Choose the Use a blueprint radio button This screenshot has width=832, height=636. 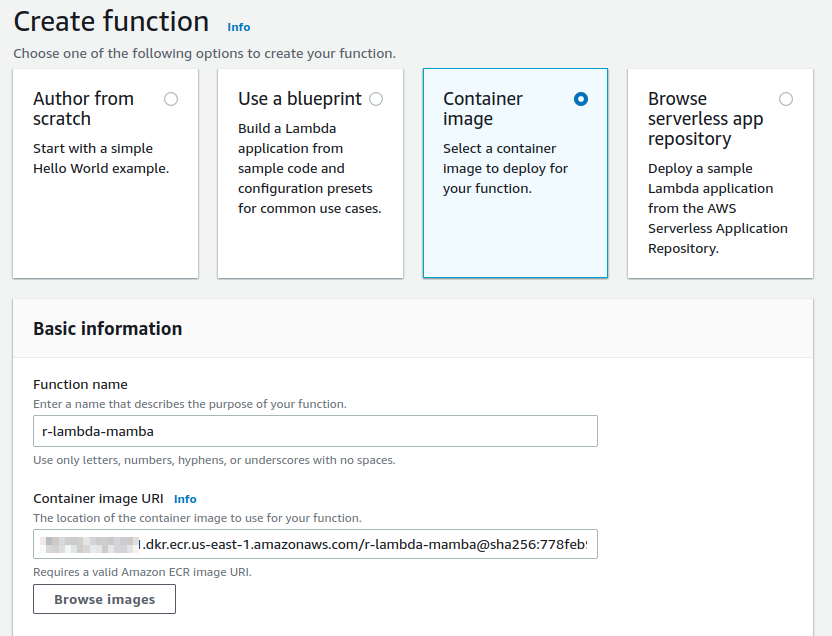click(376, 99)
